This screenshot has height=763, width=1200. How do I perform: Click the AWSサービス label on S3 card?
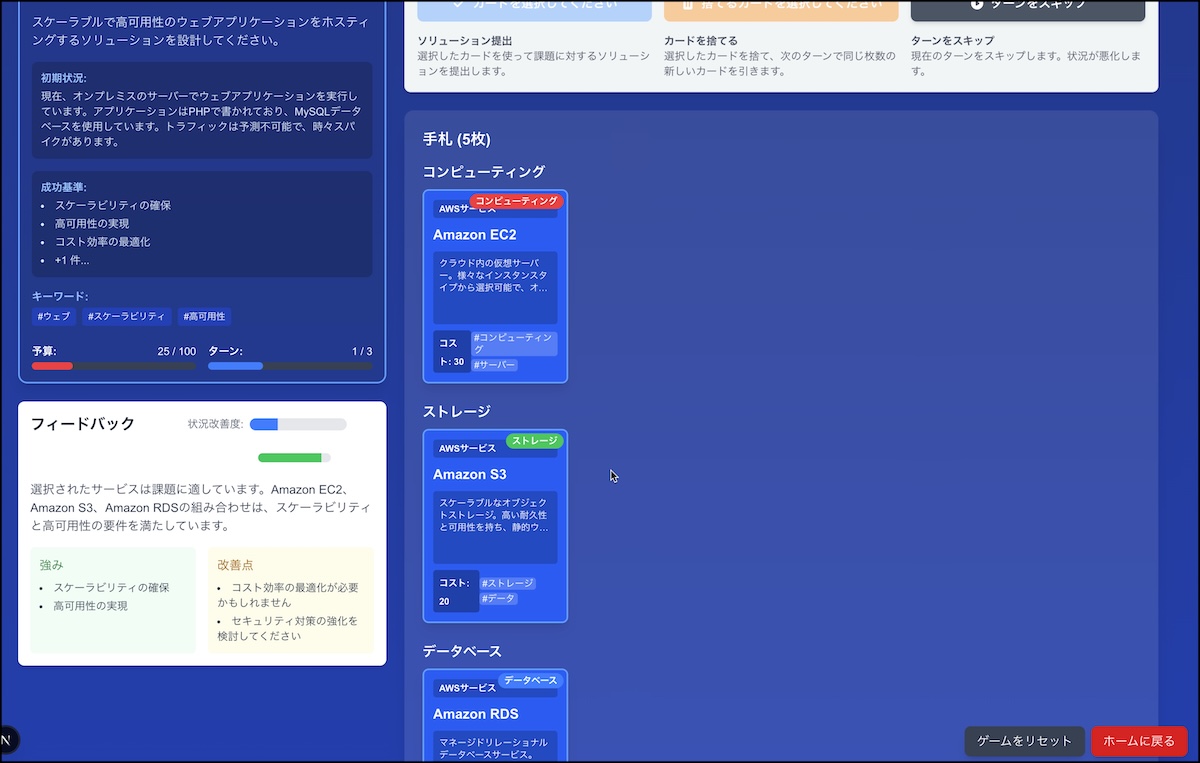[467, 449]
